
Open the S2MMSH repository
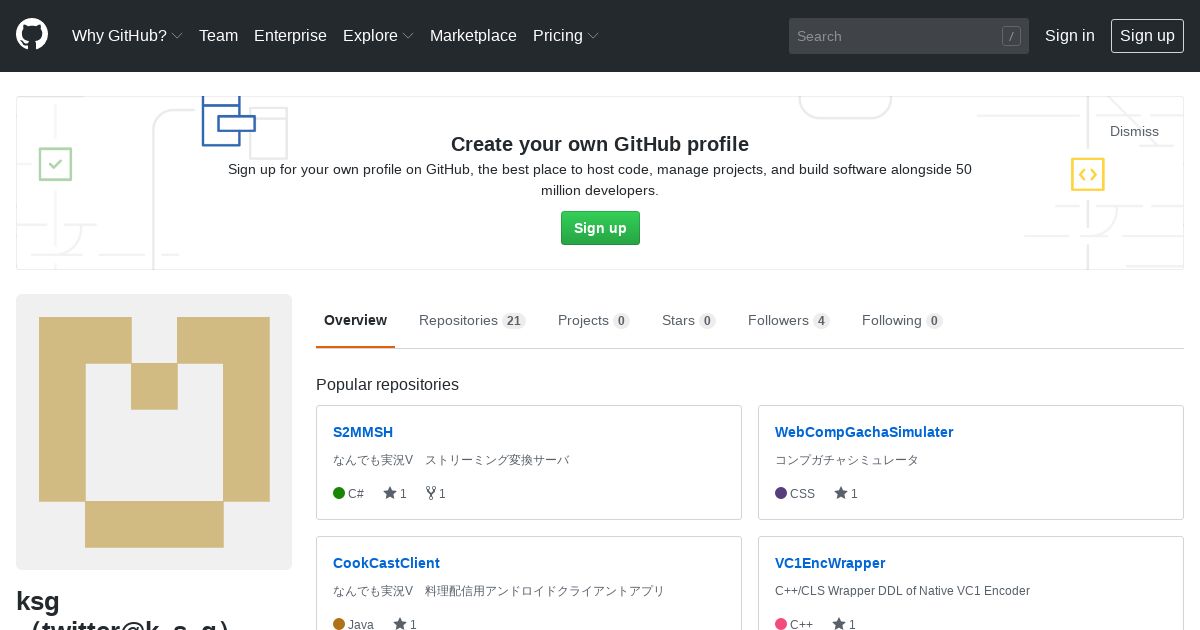[x=363, y=432]
